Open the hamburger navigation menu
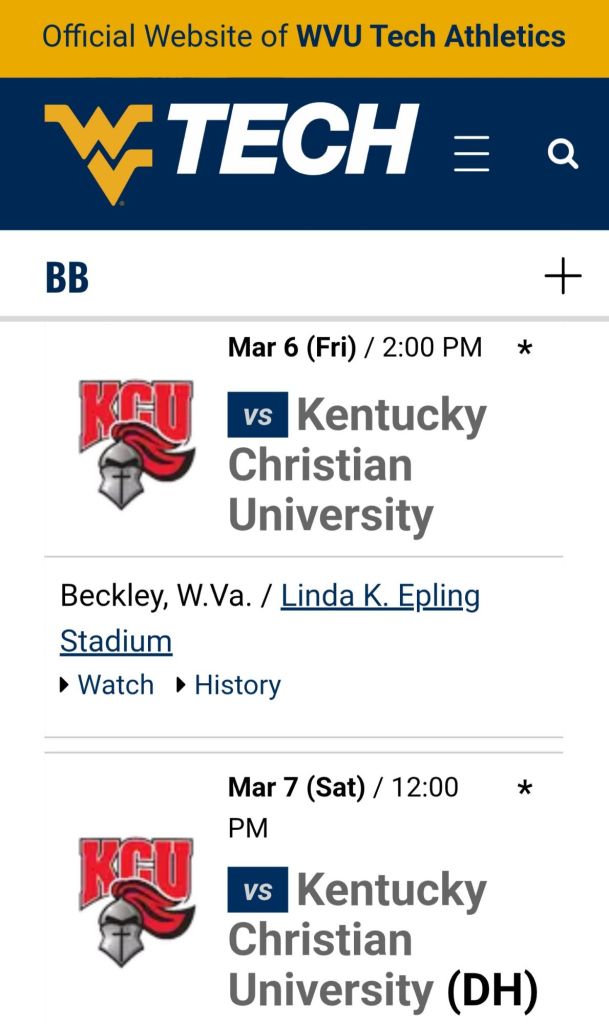 point(471,154)
